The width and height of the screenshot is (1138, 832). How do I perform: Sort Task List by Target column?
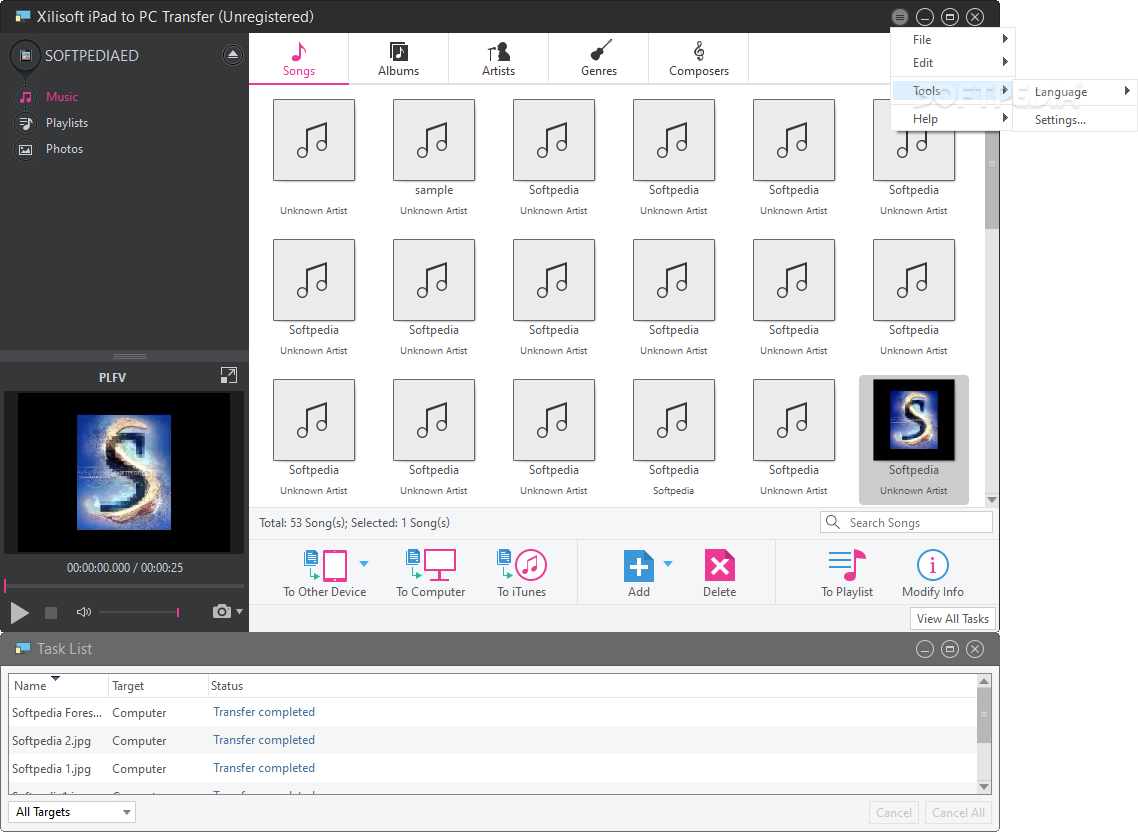[158, 686]
